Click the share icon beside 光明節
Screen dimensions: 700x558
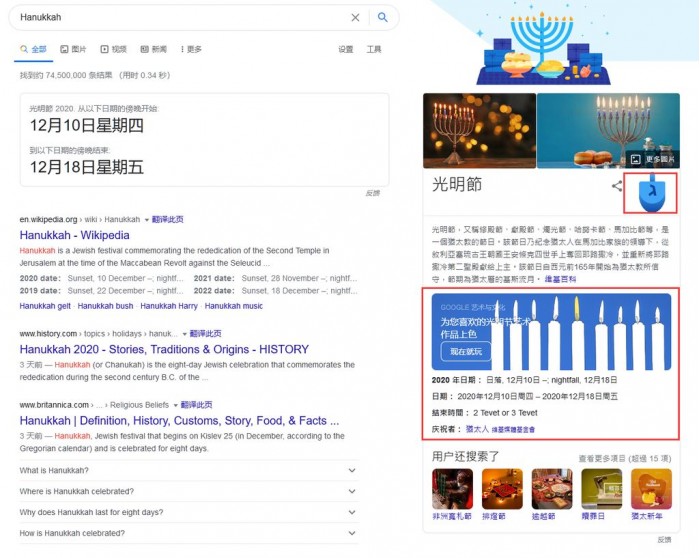(617, 186)
